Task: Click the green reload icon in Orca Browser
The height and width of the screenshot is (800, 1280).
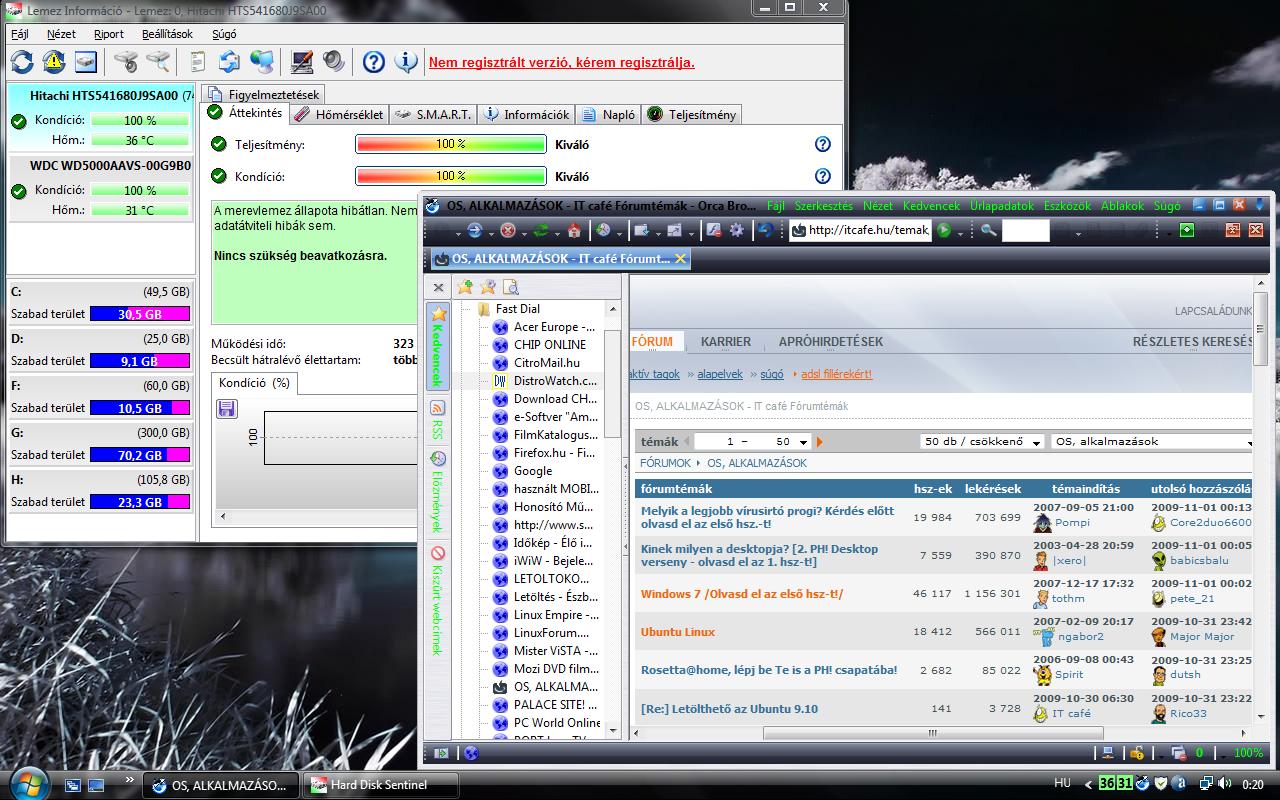Action: pyautogui.click(x=541, y=231)
